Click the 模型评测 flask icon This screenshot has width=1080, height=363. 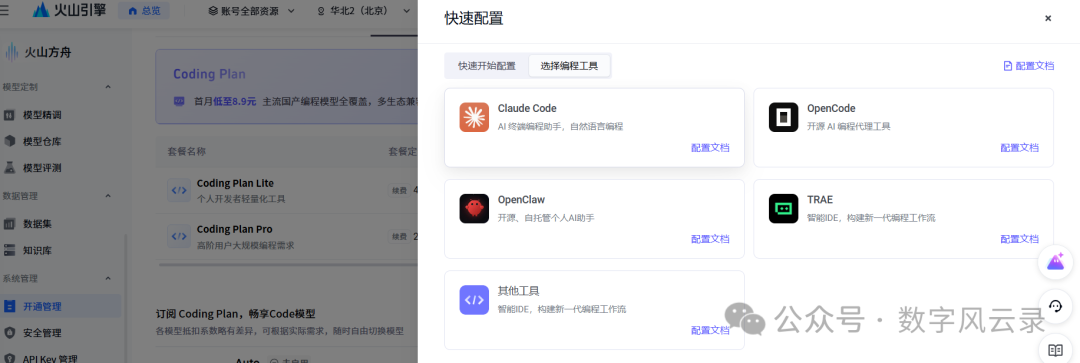[10, 167]
